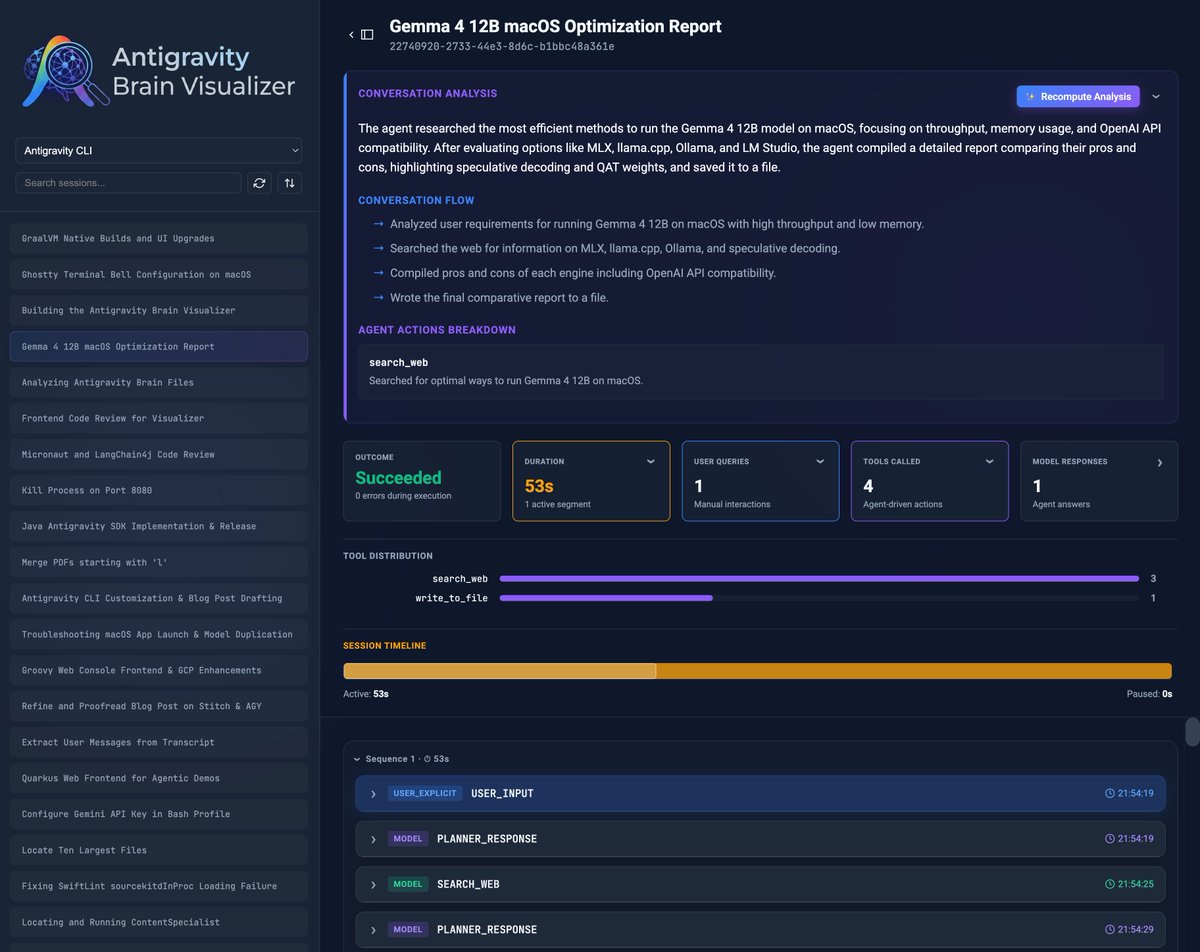Open Frontend Code Review for Visualizer session
The height and width of the screenshot is (952, 1200).
(x=158, y=418)
